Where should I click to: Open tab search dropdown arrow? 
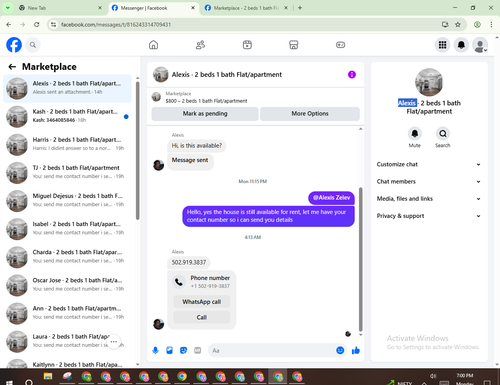(7, 8)
